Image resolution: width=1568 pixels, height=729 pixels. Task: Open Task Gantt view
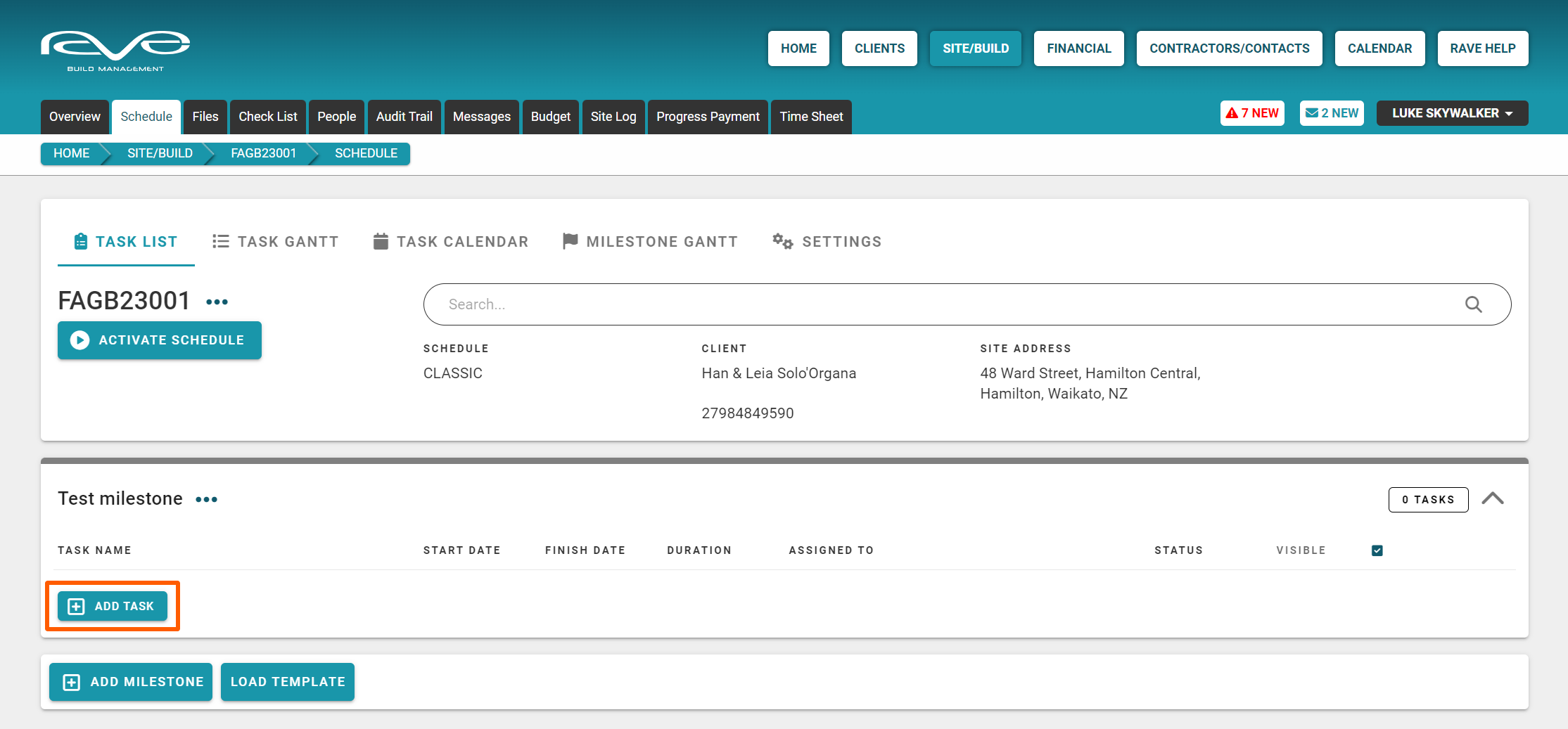(x=275, y=242)
